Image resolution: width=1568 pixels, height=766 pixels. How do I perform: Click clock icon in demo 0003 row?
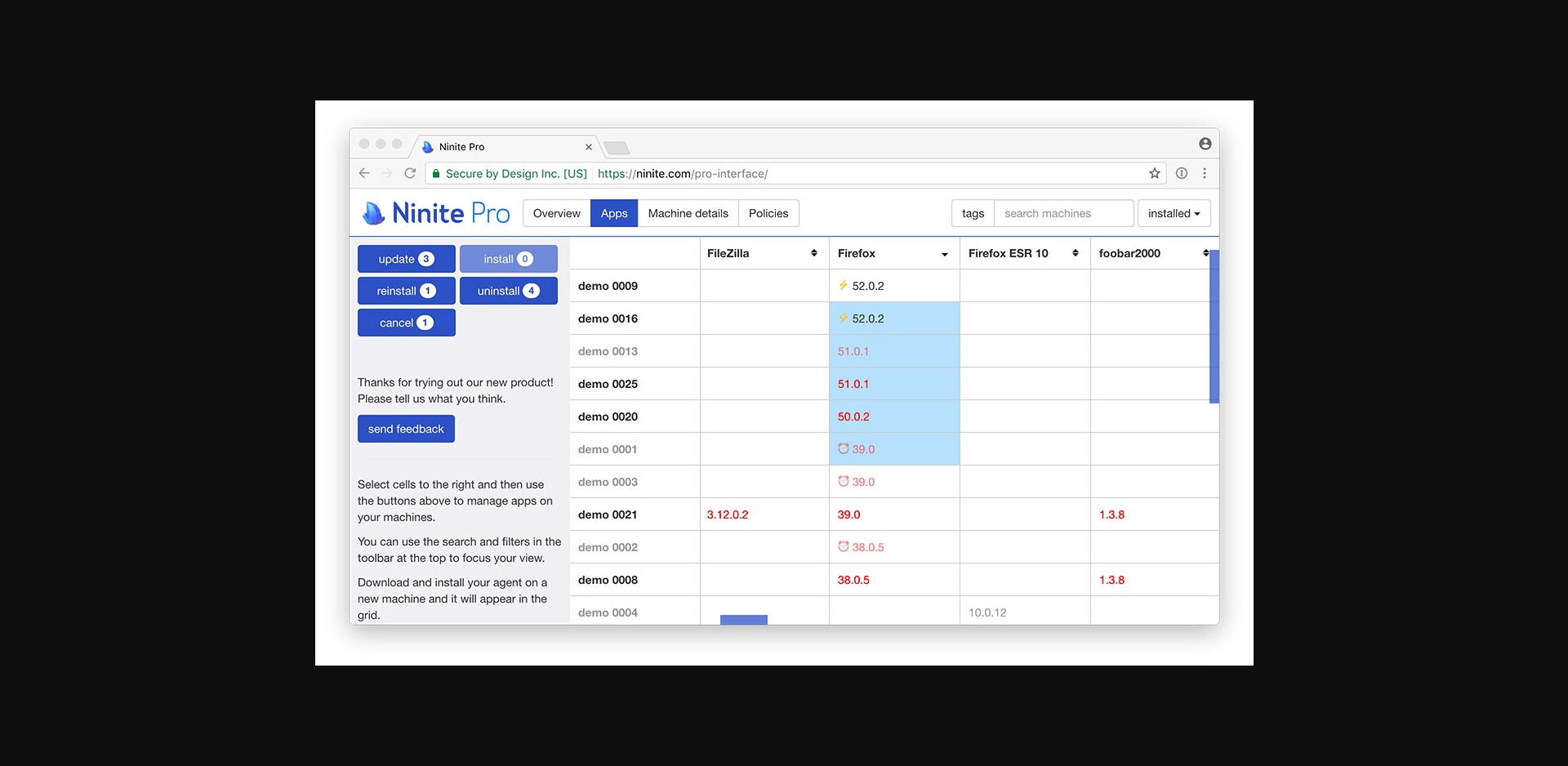tap(844, 481)
